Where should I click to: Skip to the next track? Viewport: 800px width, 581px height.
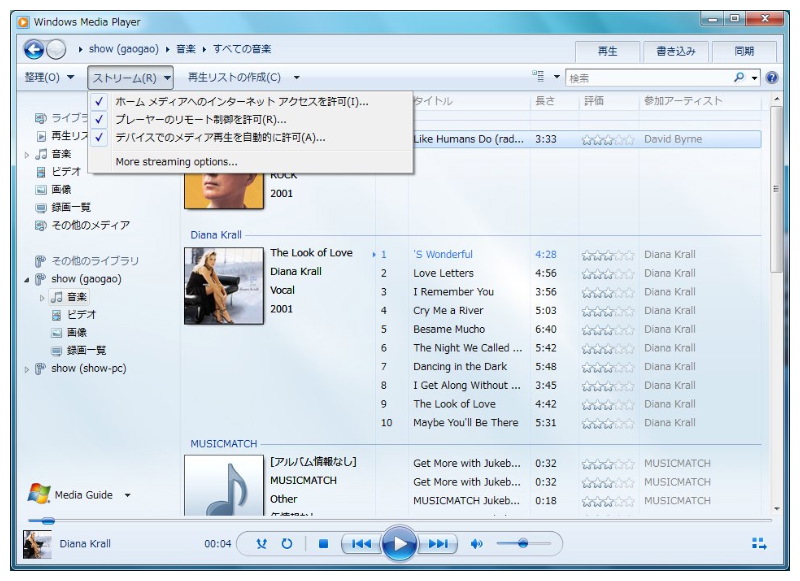point(438,544)
